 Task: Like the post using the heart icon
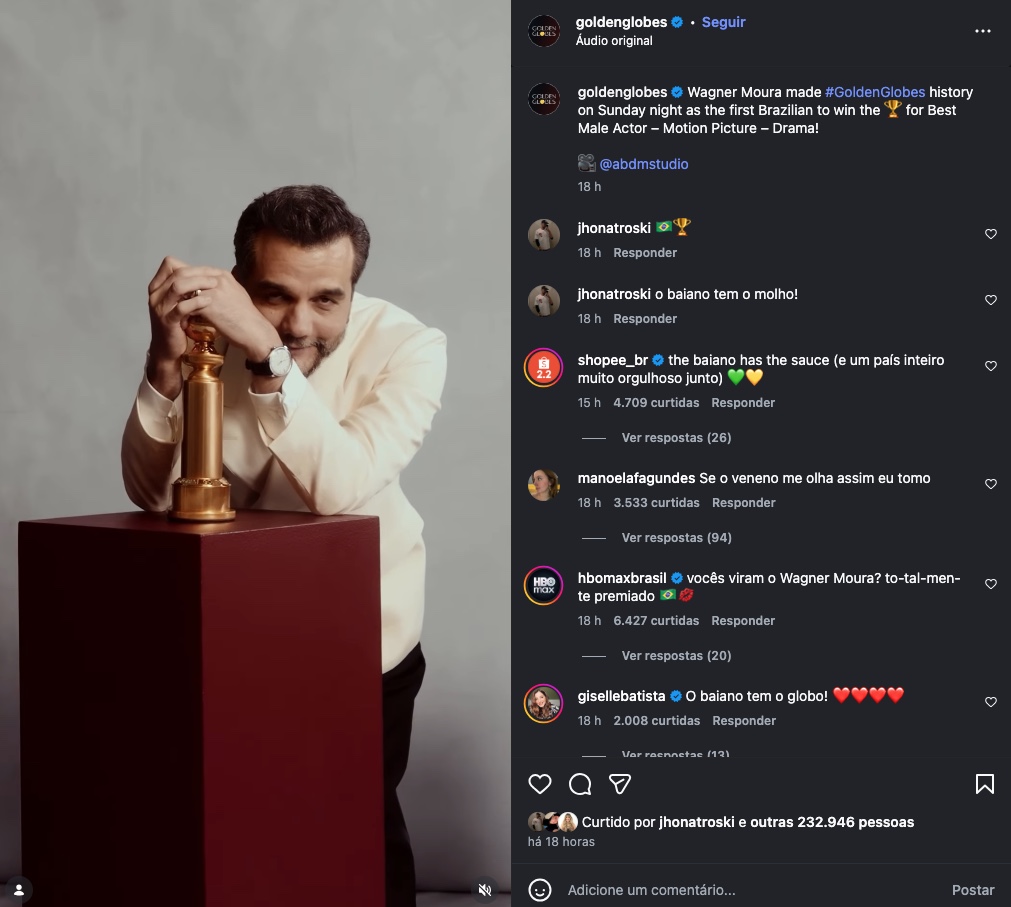click(540, 784)
